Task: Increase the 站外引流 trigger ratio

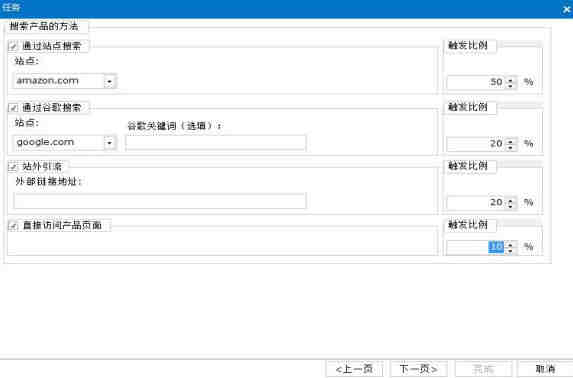Action: pyautogui.click(x=511, y=200)
